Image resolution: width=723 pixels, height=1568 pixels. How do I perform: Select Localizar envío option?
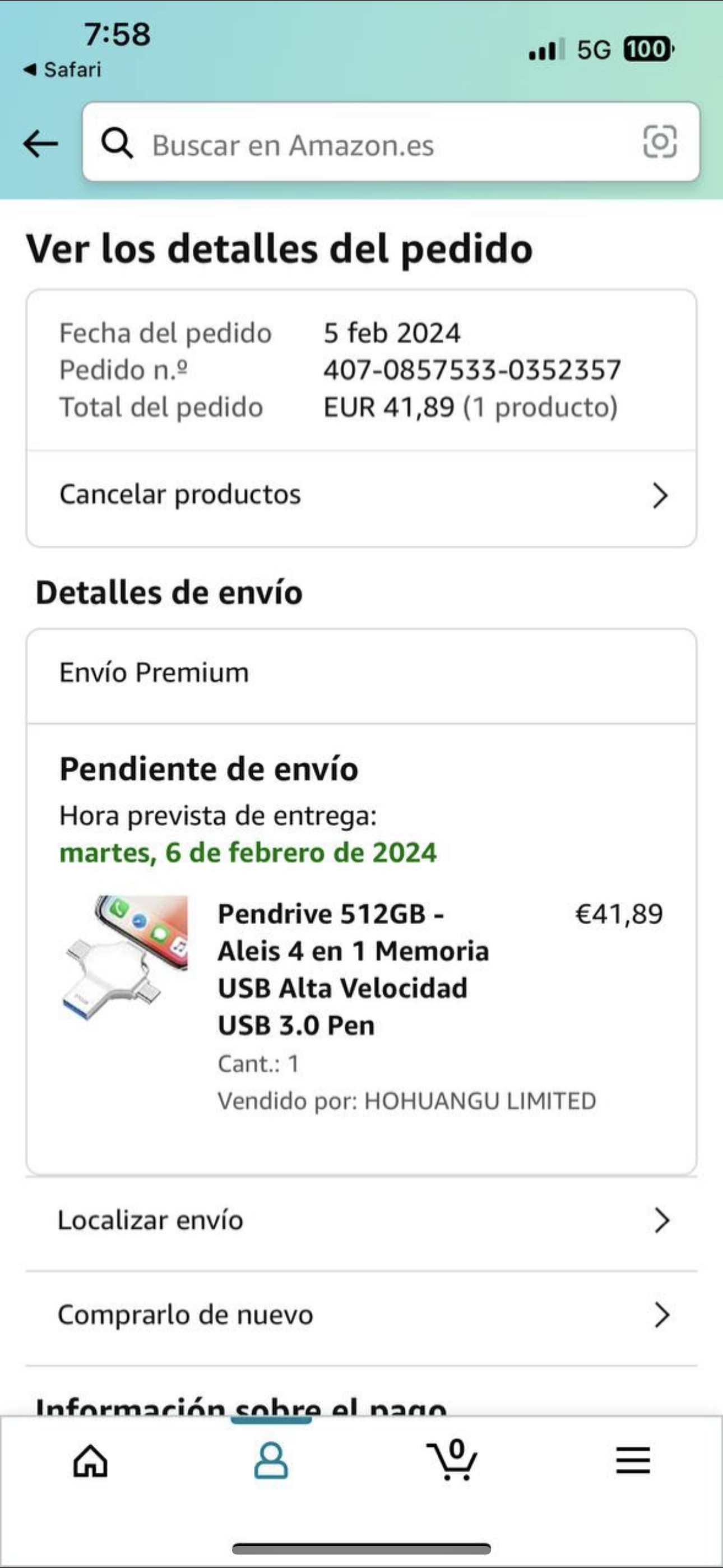pyautogui.click(x=361, y=1220)
